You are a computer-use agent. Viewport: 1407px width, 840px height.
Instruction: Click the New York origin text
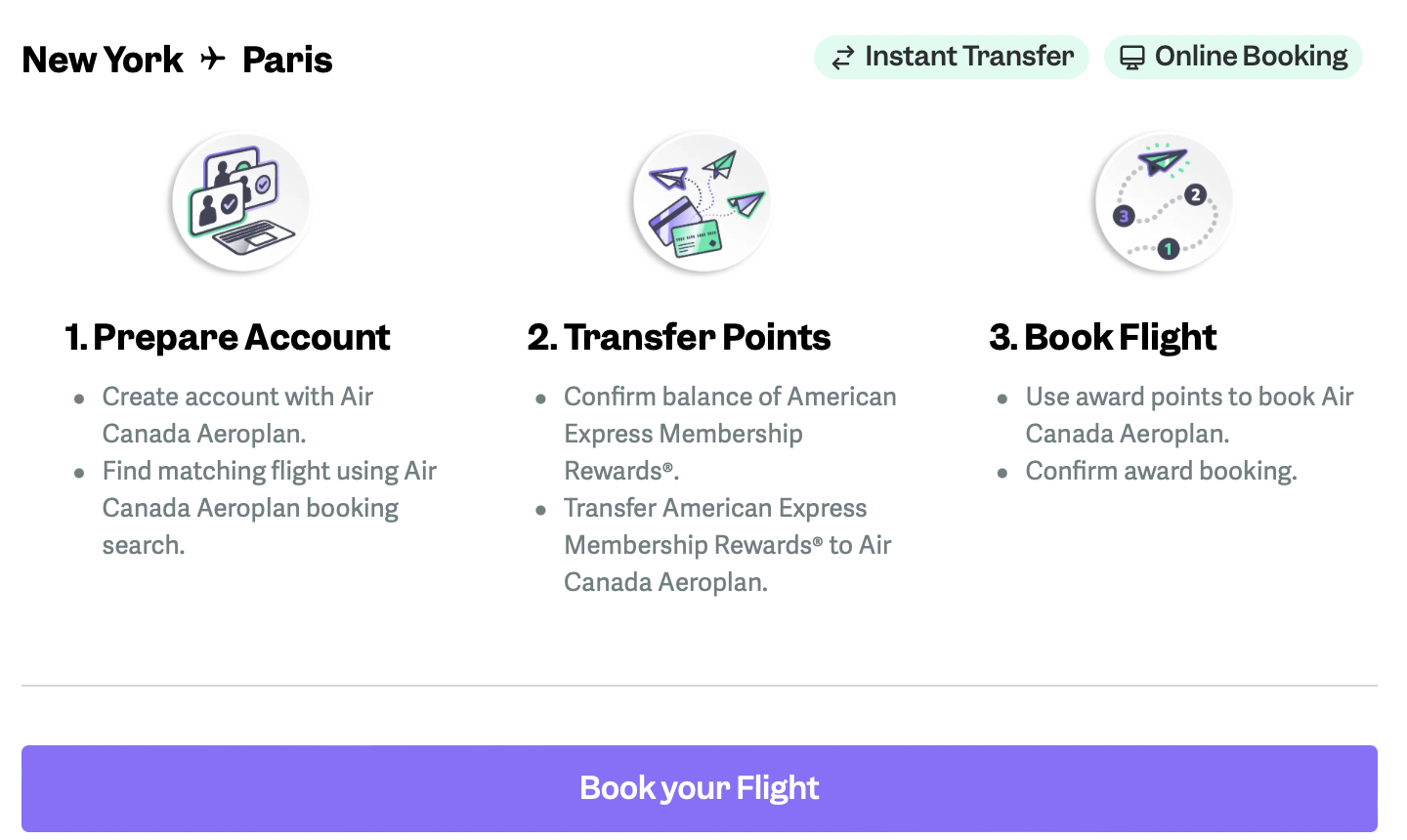point(103,60)
